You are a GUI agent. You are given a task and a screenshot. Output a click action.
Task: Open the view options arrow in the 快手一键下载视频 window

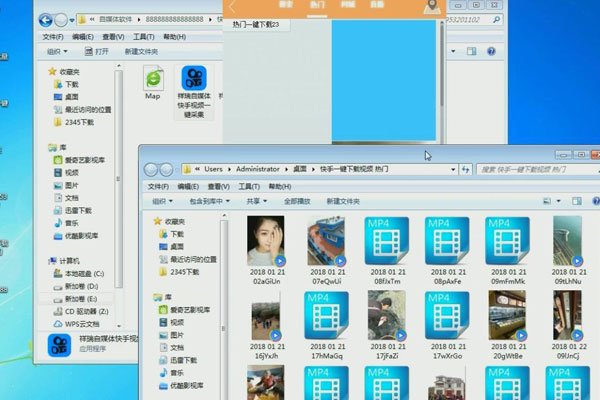pos(559,201)
